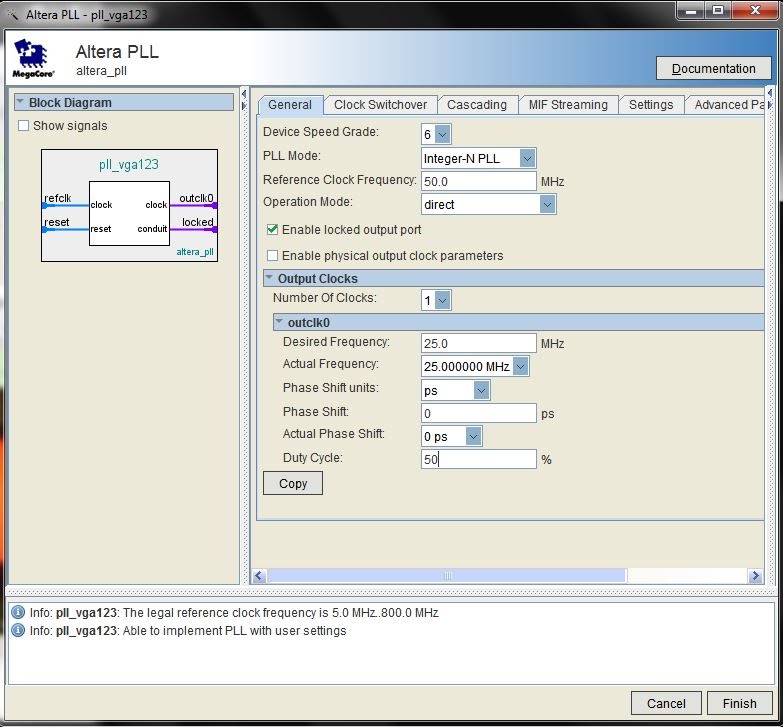Click horizontal scrollbar right arrow
Screen dimensions: 783x727
point(755,576)
